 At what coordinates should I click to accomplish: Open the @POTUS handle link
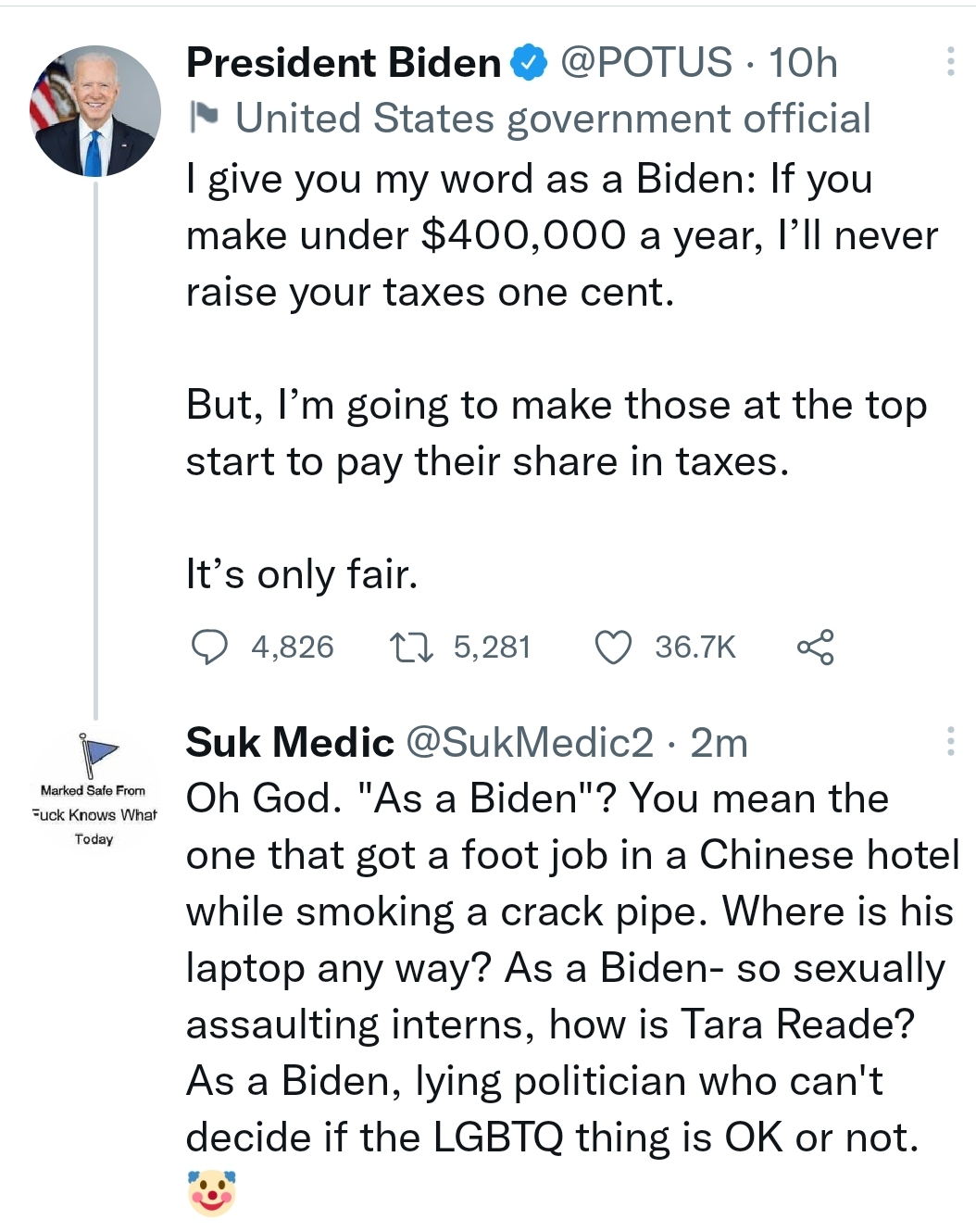tap(646, 63)
